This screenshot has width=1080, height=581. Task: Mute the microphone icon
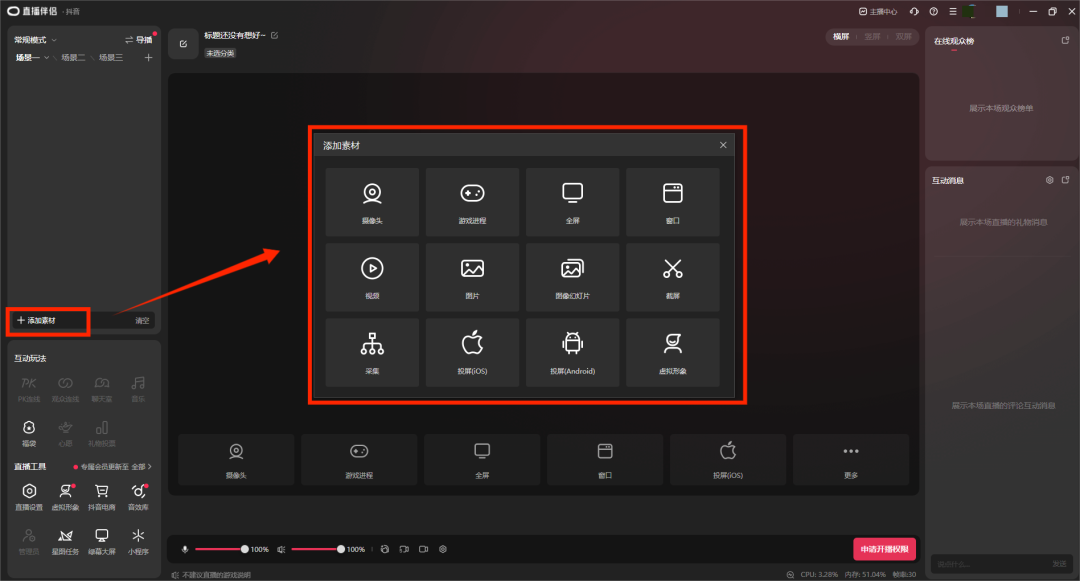[x=185, y=549]
